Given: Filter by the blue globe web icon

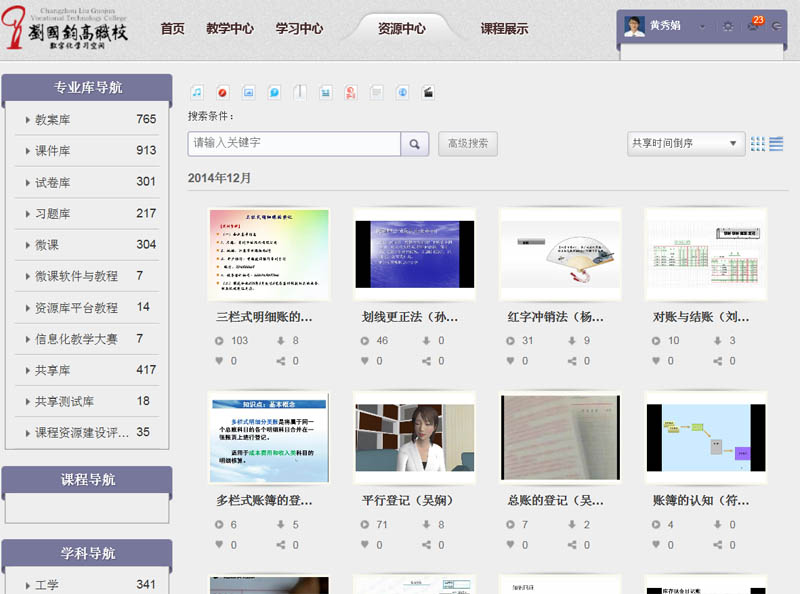Looking at the screenshot, I should click(403, 92).
